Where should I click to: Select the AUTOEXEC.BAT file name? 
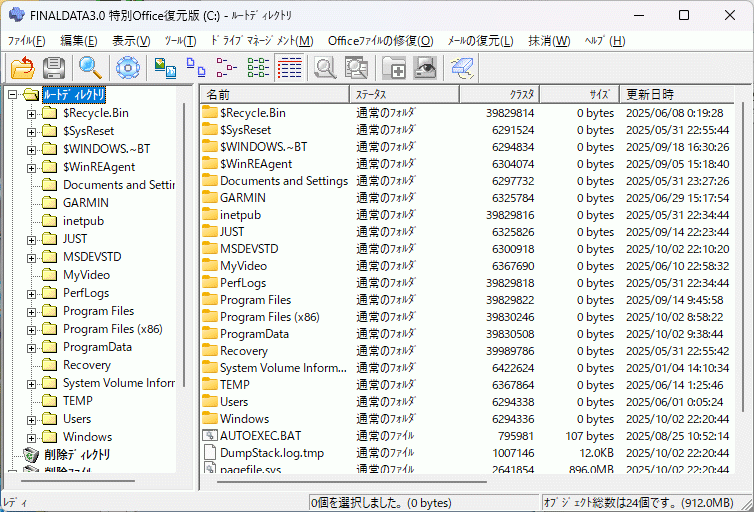(261, 436)
